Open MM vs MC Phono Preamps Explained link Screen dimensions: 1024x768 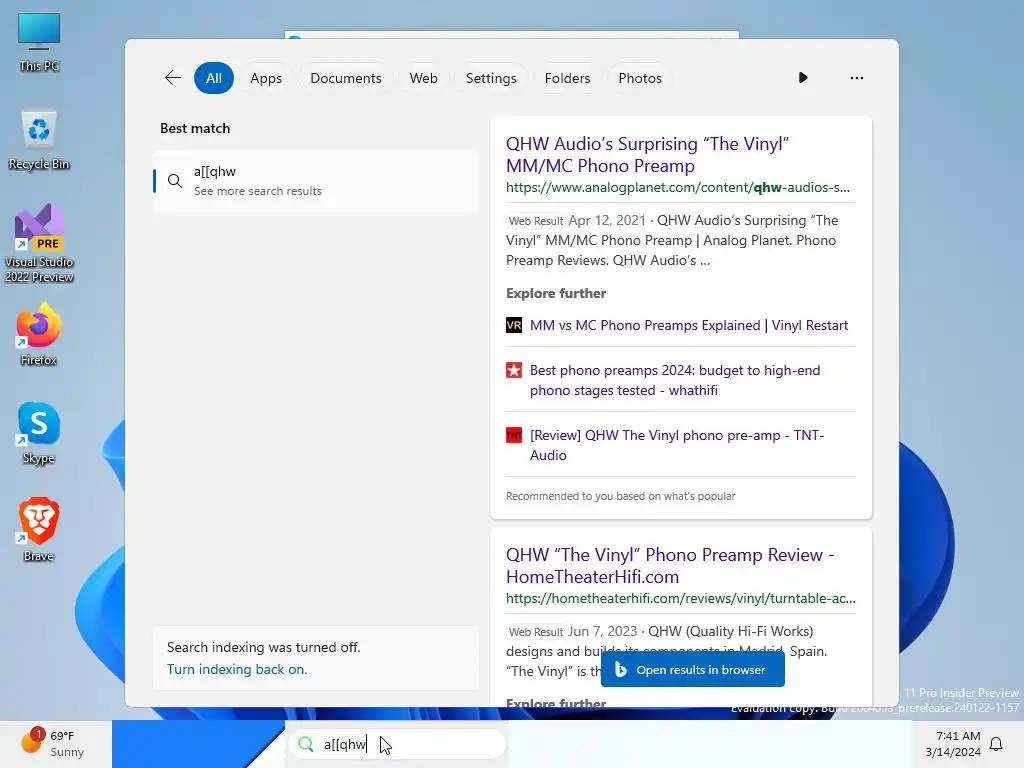pyautogui.click(x=689, y=325)
